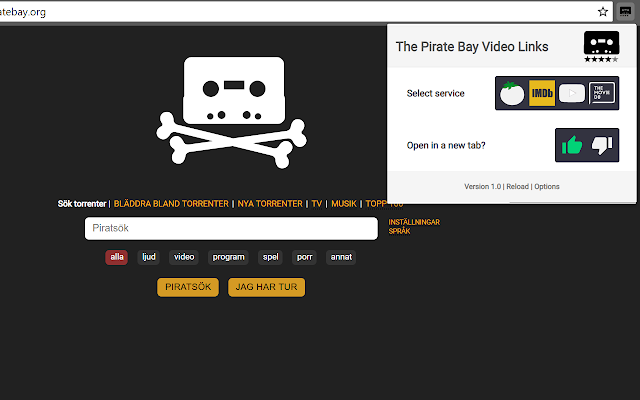The image size is (640, 400).
Task: Enable open in new tab thumbs up
Action: 572,145
